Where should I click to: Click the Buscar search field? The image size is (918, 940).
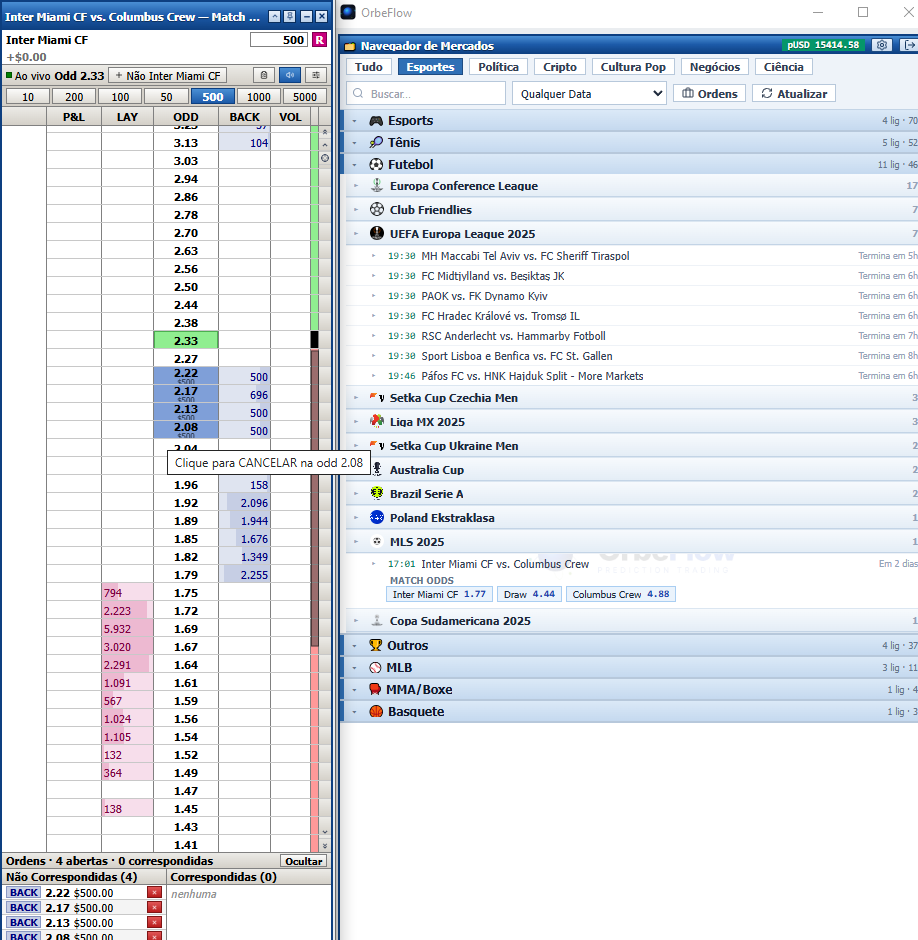(426, 94)
